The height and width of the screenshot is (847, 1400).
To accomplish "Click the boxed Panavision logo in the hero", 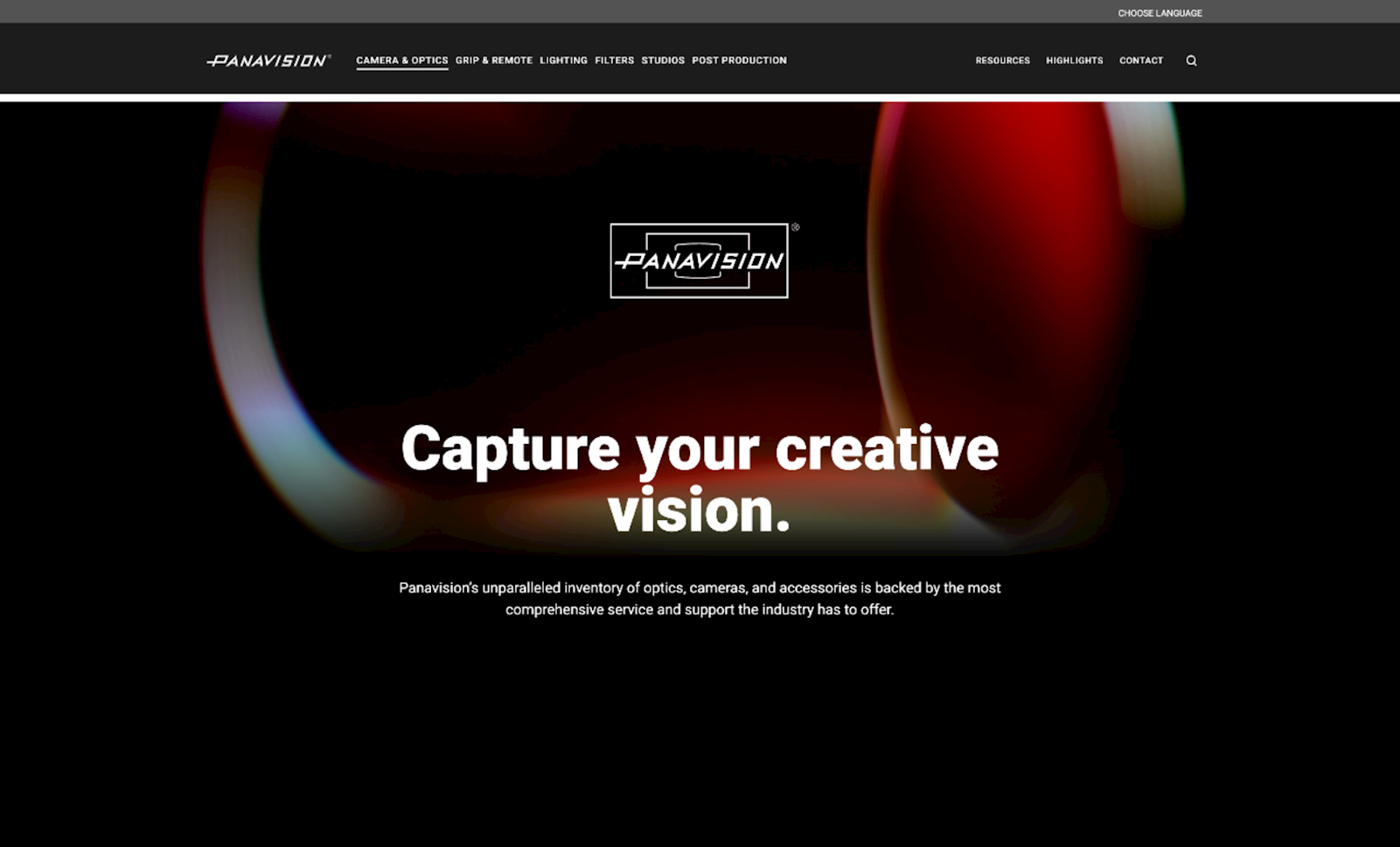I will click(699, 260).
